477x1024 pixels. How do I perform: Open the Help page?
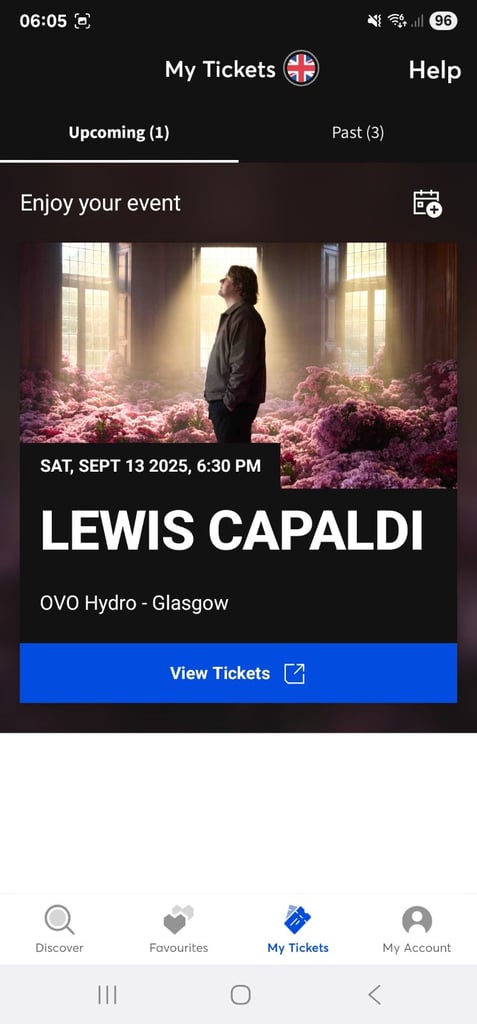pyautogui.click(x=435, y=70)
